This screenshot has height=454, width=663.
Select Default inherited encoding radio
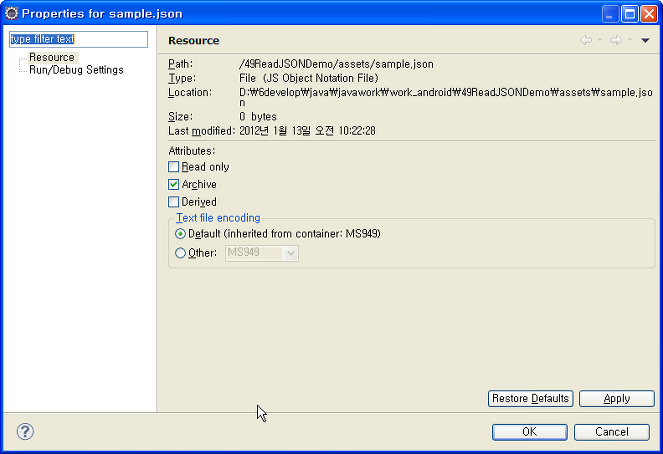[x=180, y=233]
